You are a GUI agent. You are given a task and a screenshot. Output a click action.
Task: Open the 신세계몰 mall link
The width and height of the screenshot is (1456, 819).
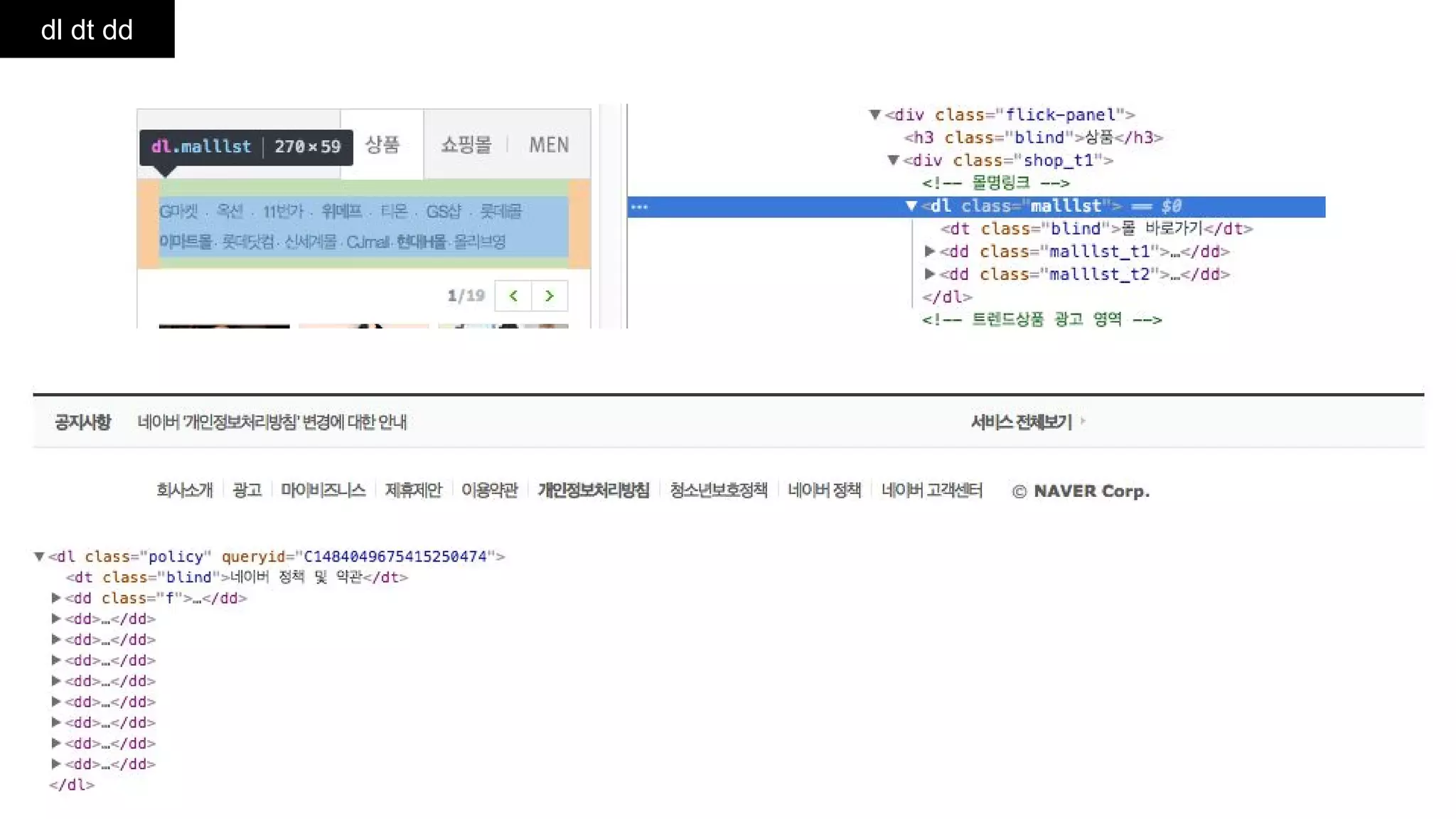pyautogui.click(x=310, y=242)
